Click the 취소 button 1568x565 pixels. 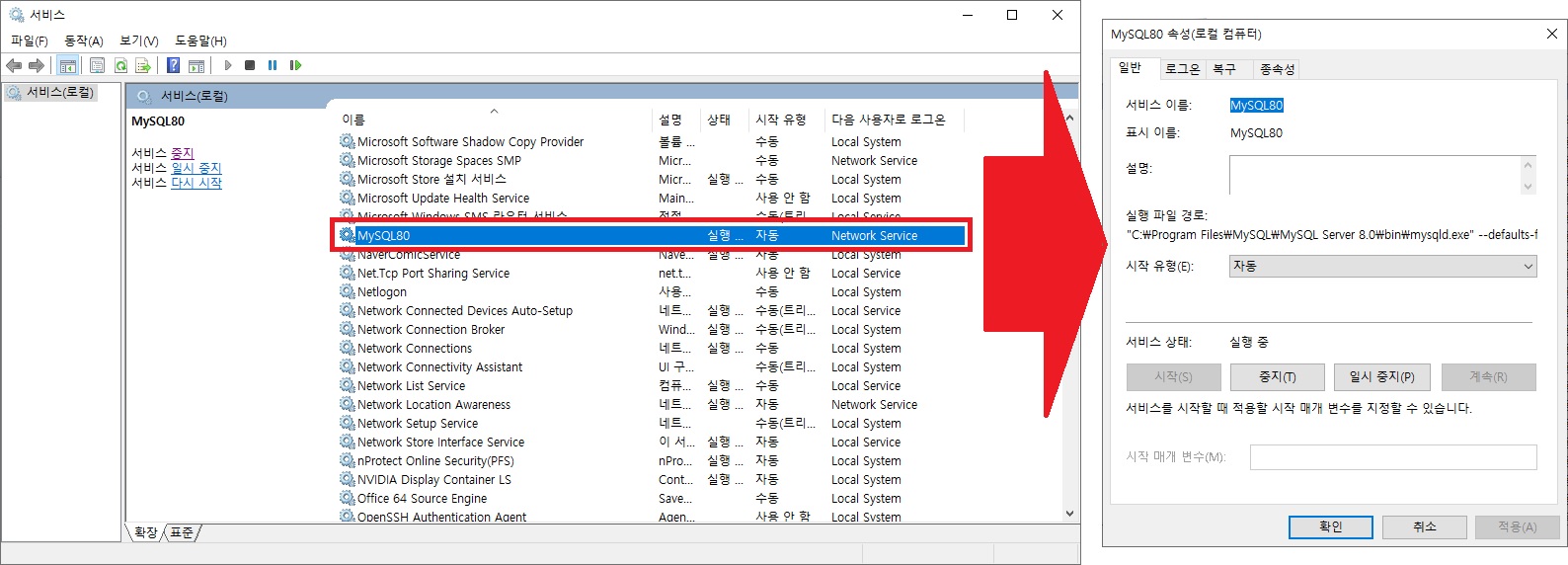click(1424, 527)
